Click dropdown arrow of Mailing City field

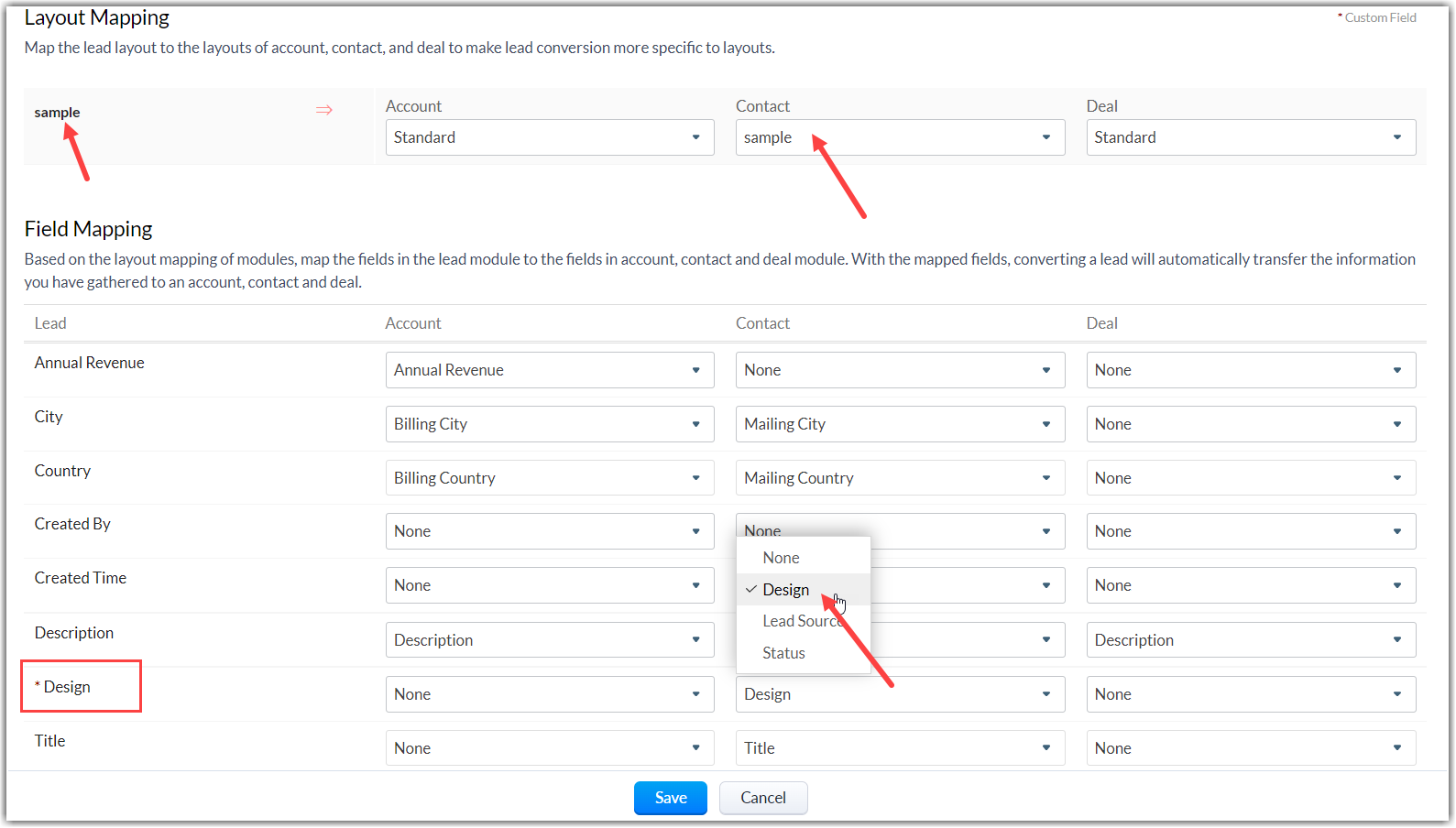pyautogui.click(x=1045, y=424)
